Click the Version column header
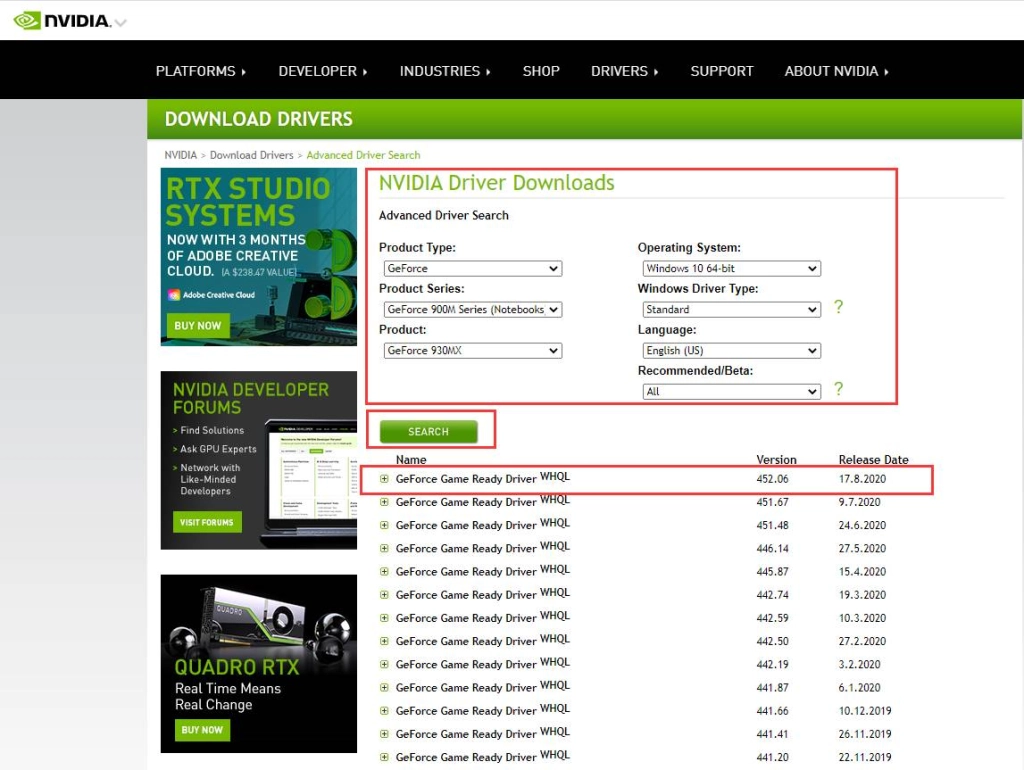The image size is (1024, 770). 776,460
